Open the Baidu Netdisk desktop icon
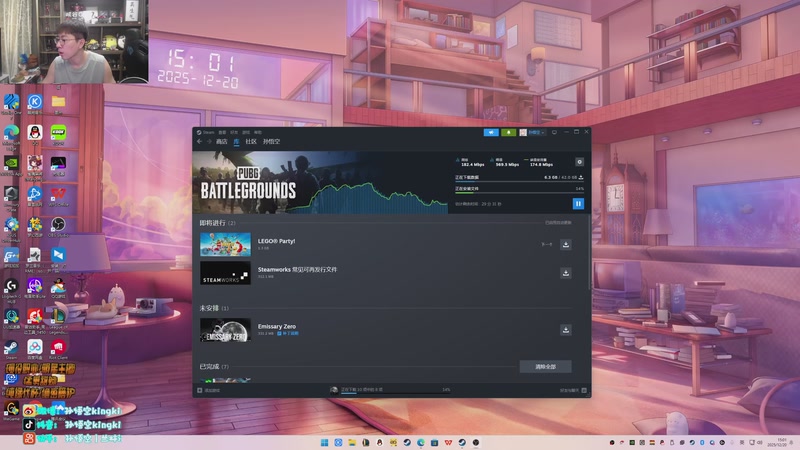 [x=35, y=349]
